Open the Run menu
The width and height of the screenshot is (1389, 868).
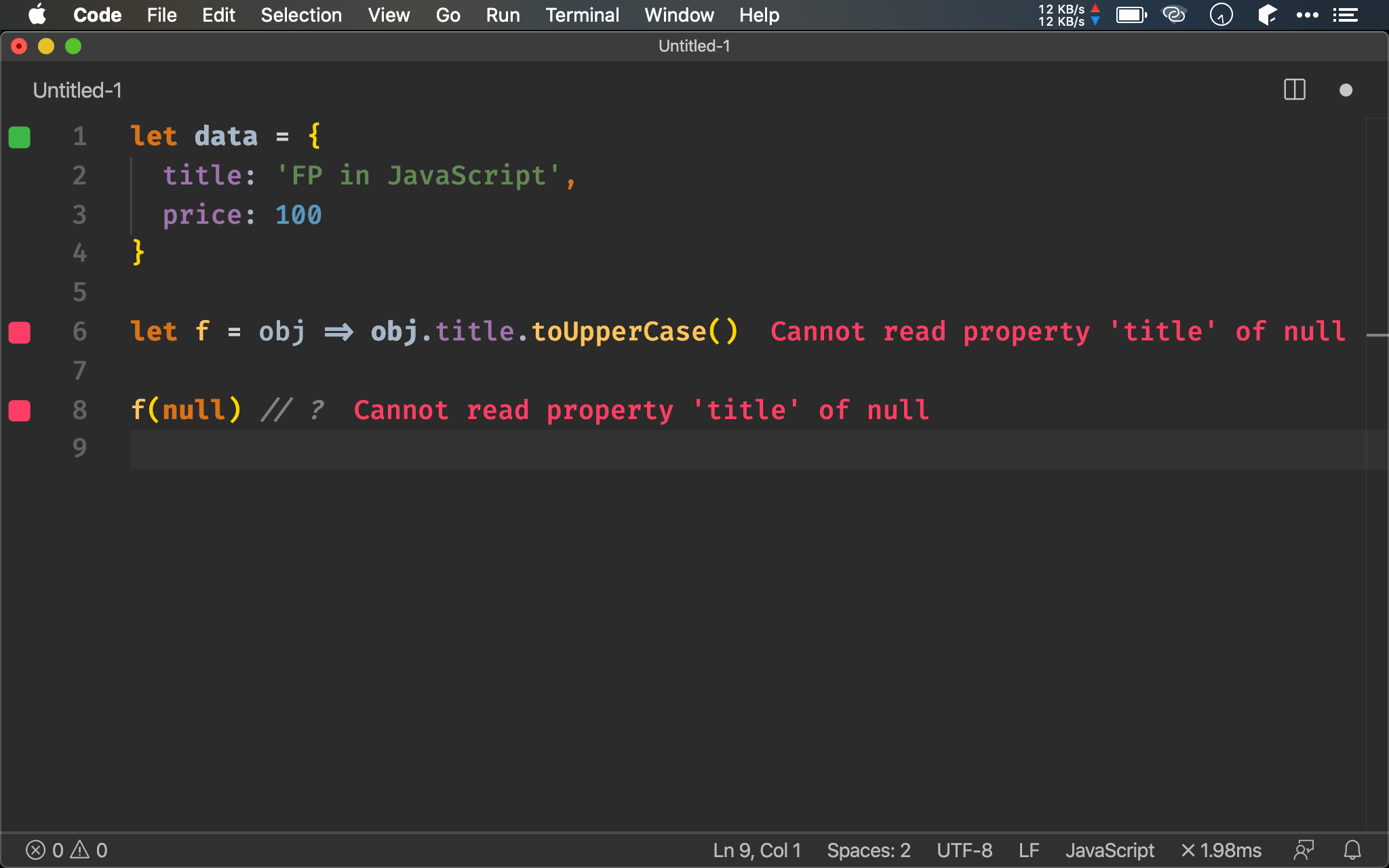click(x=503, y=15)
